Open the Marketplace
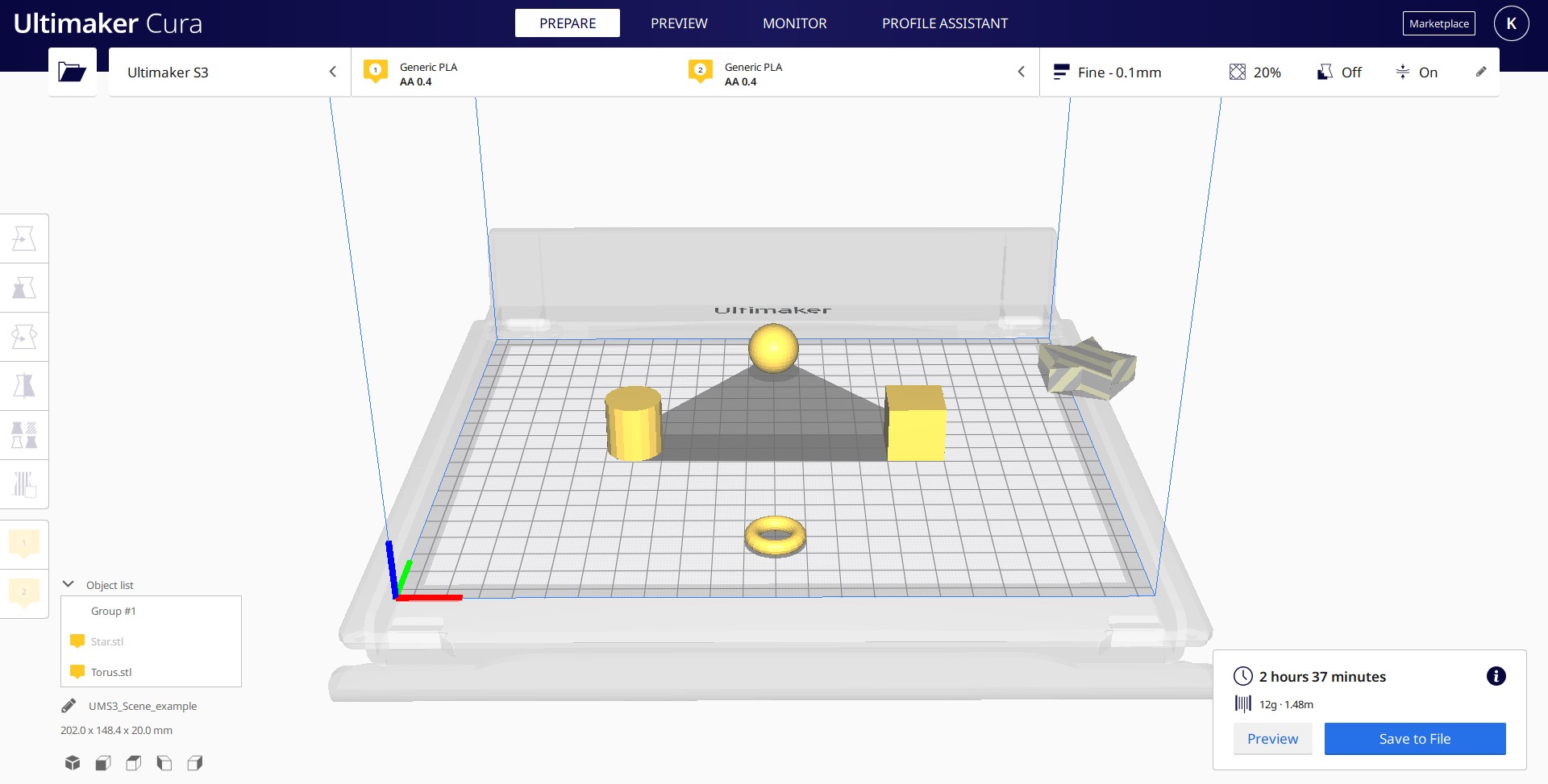 point(1439,23)
